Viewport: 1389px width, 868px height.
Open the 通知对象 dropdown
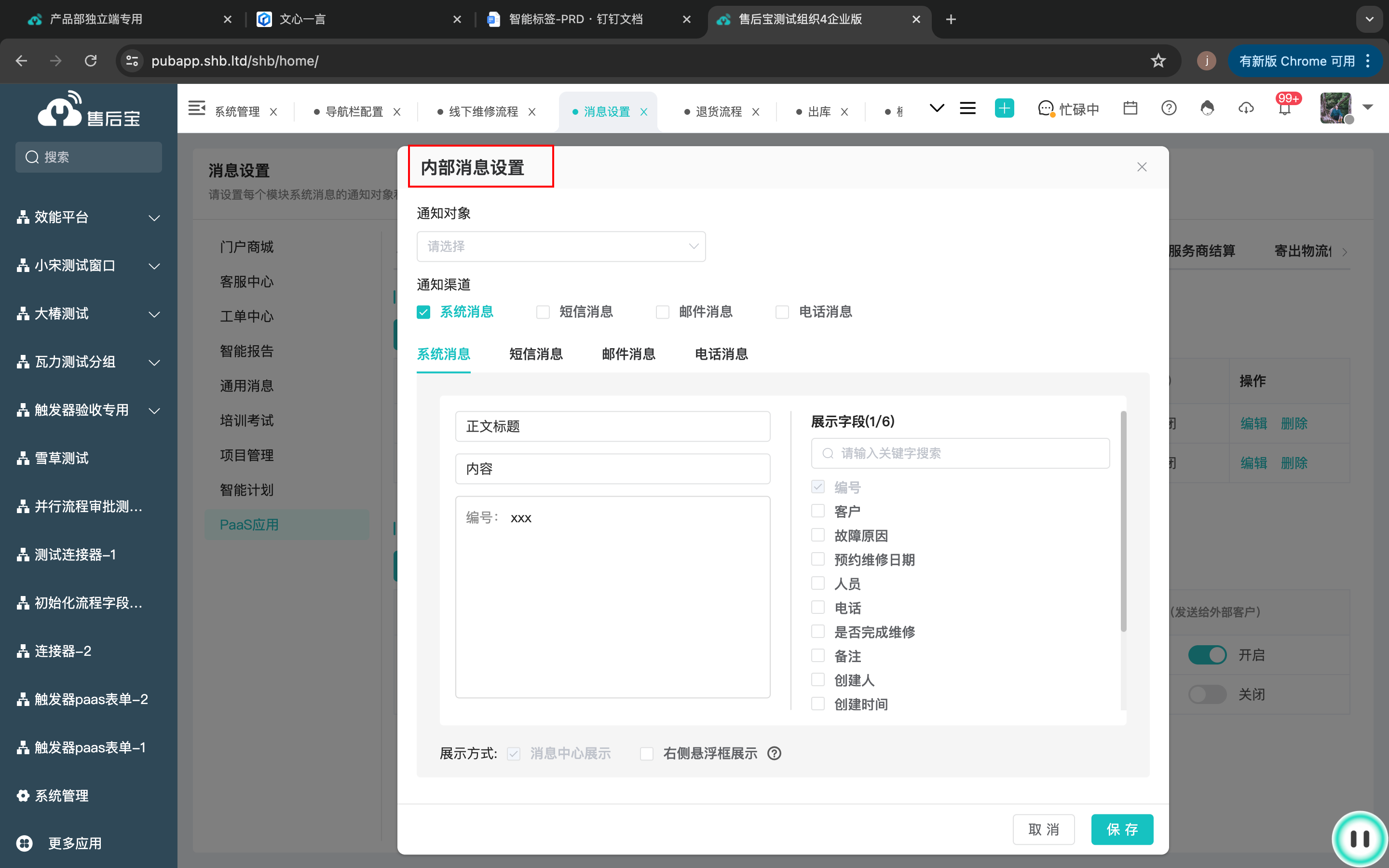pyautogui.click(x=561, y=246)
